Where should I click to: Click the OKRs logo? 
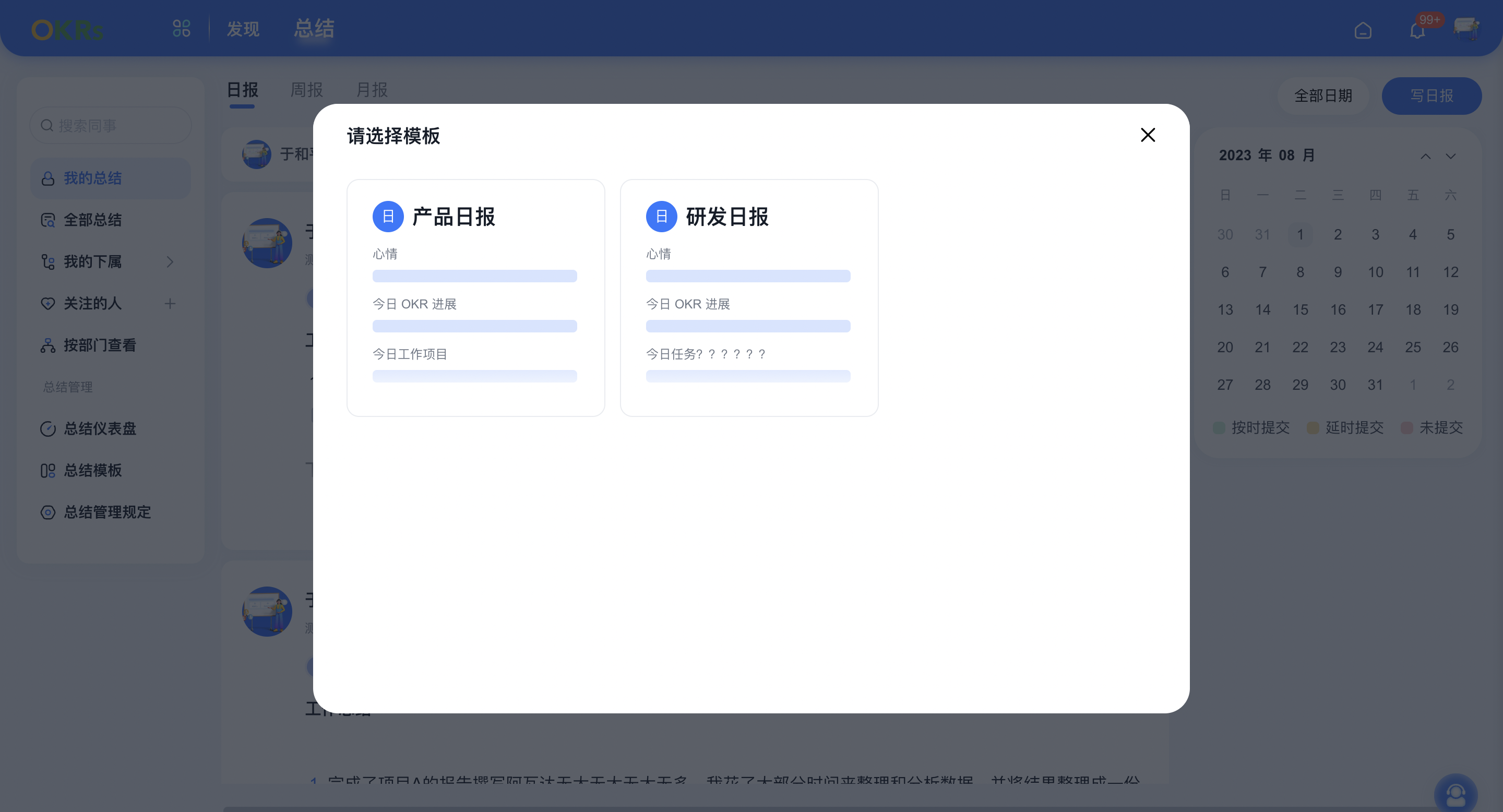(67, 30)
